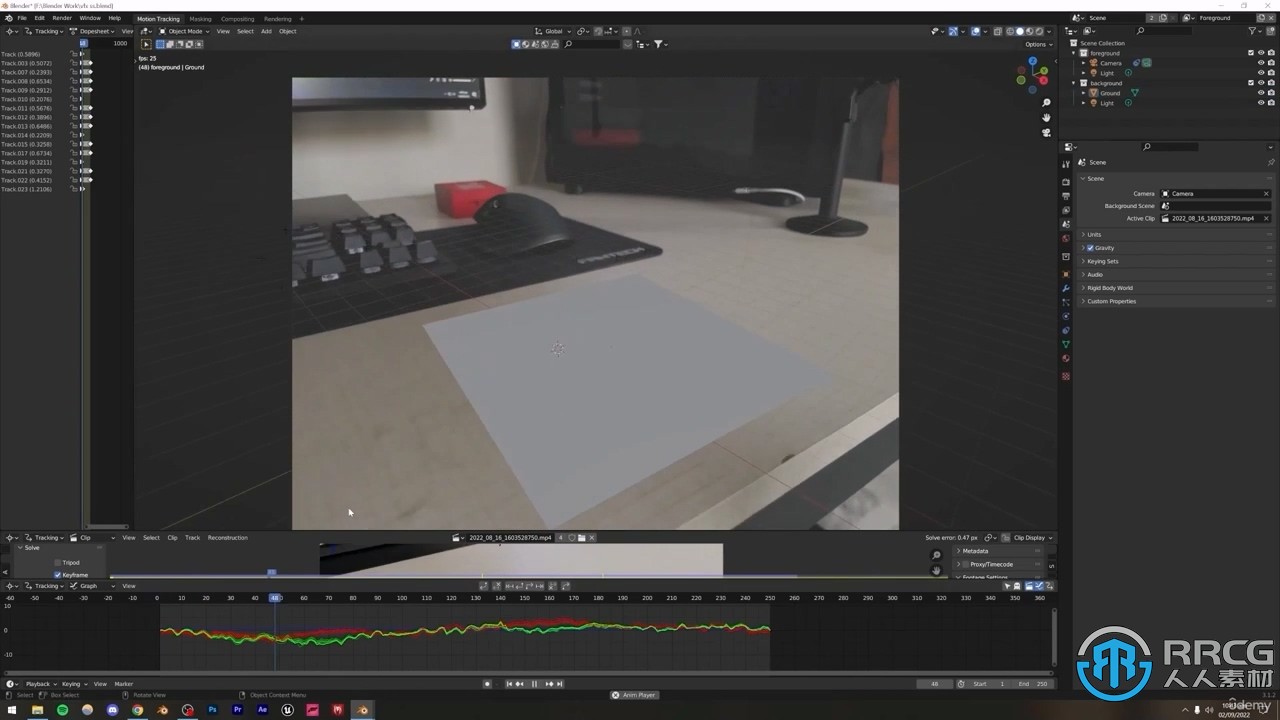
Task: Click the current frame 48 field
Action: pyautogui.click(x=935, y=684)
